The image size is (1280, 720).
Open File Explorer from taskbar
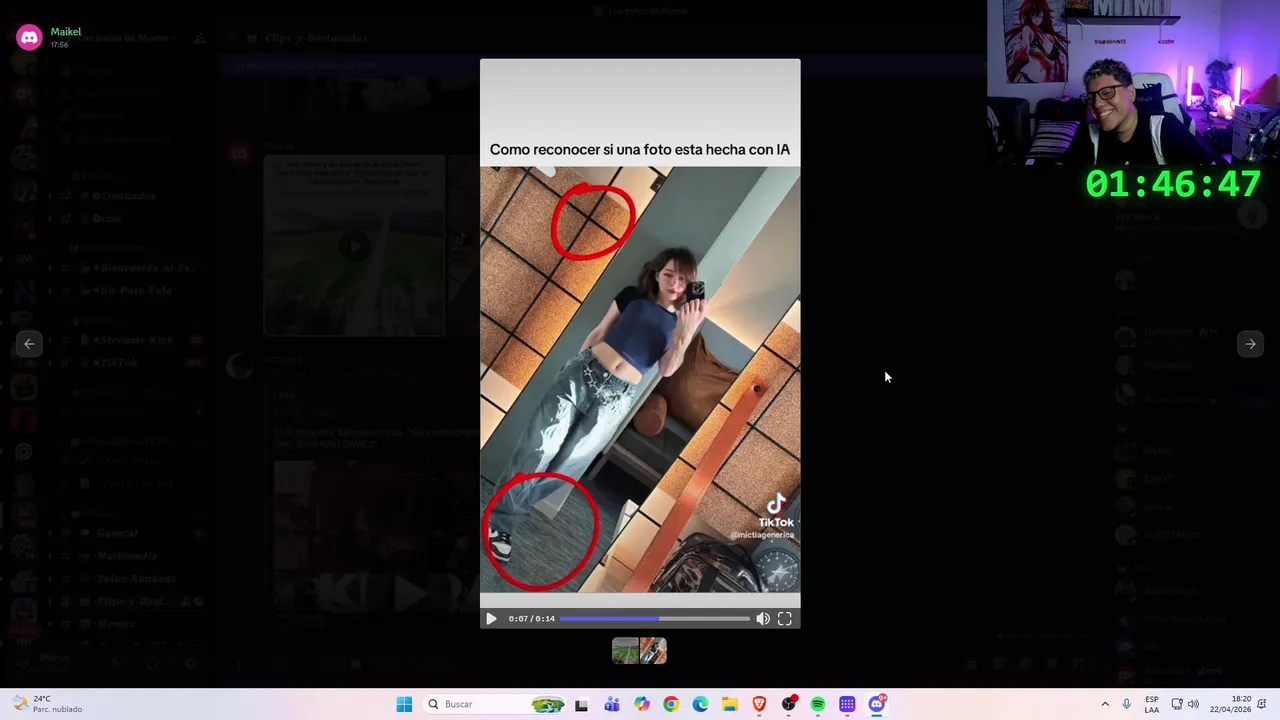(730, 704)
